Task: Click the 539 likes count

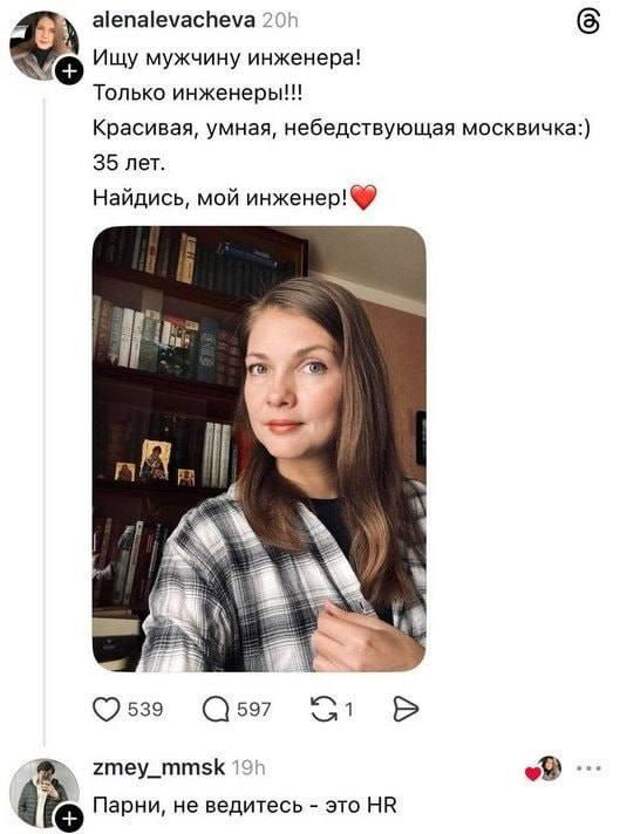Action: (145, 710)
